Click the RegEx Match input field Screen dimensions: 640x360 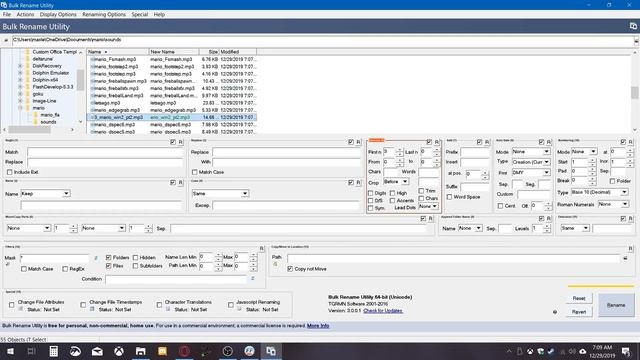tap(105, 152)
